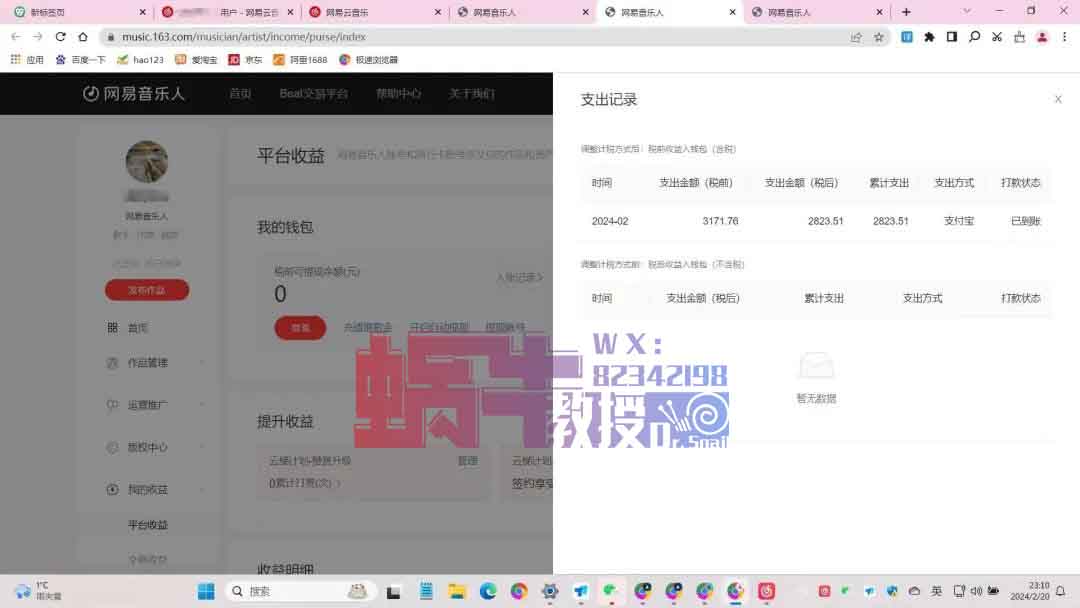Open the Windows Start menu
Screen dimensions: 1080x608
(205, 591)
